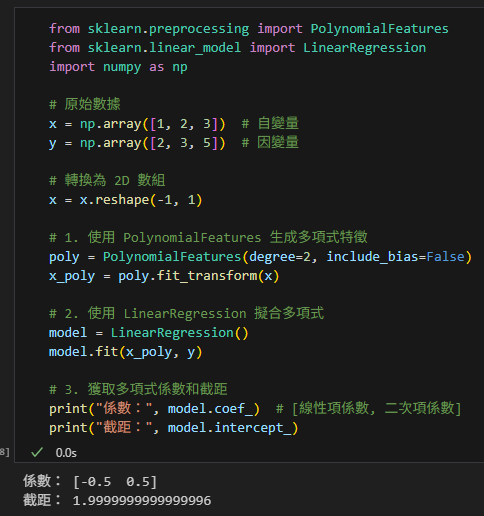Click the line importing PolynomialFeatures

(249, 29)
